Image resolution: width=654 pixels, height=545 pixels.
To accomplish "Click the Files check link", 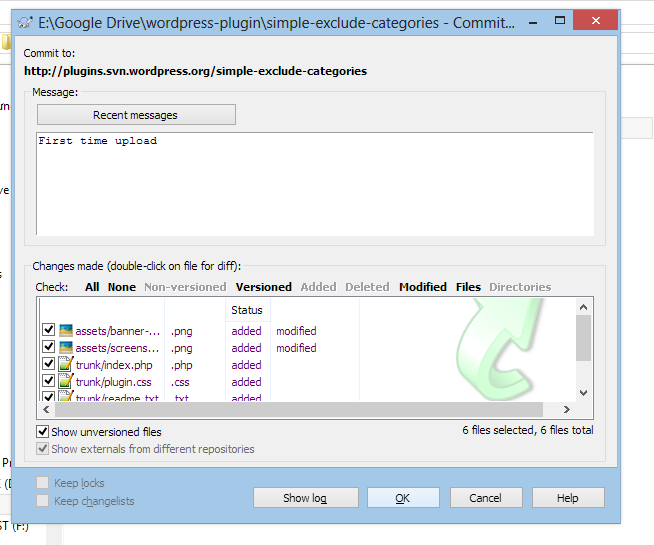I will [468, 287].
